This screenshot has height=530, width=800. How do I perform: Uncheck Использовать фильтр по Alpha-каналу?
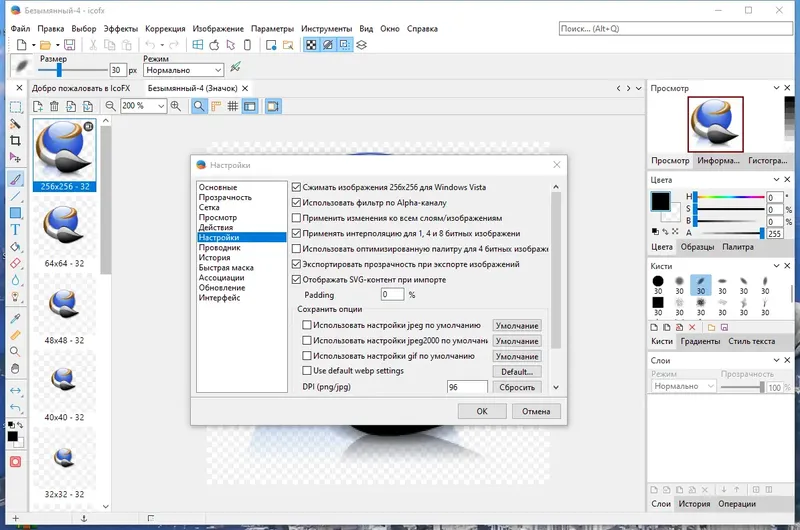pos(296,203)
